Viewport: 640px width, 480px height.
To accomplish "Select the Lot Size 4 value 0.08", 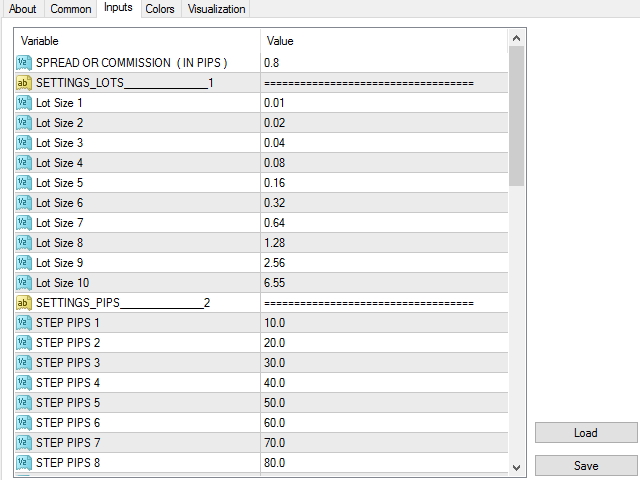I will tap(274, 163).
